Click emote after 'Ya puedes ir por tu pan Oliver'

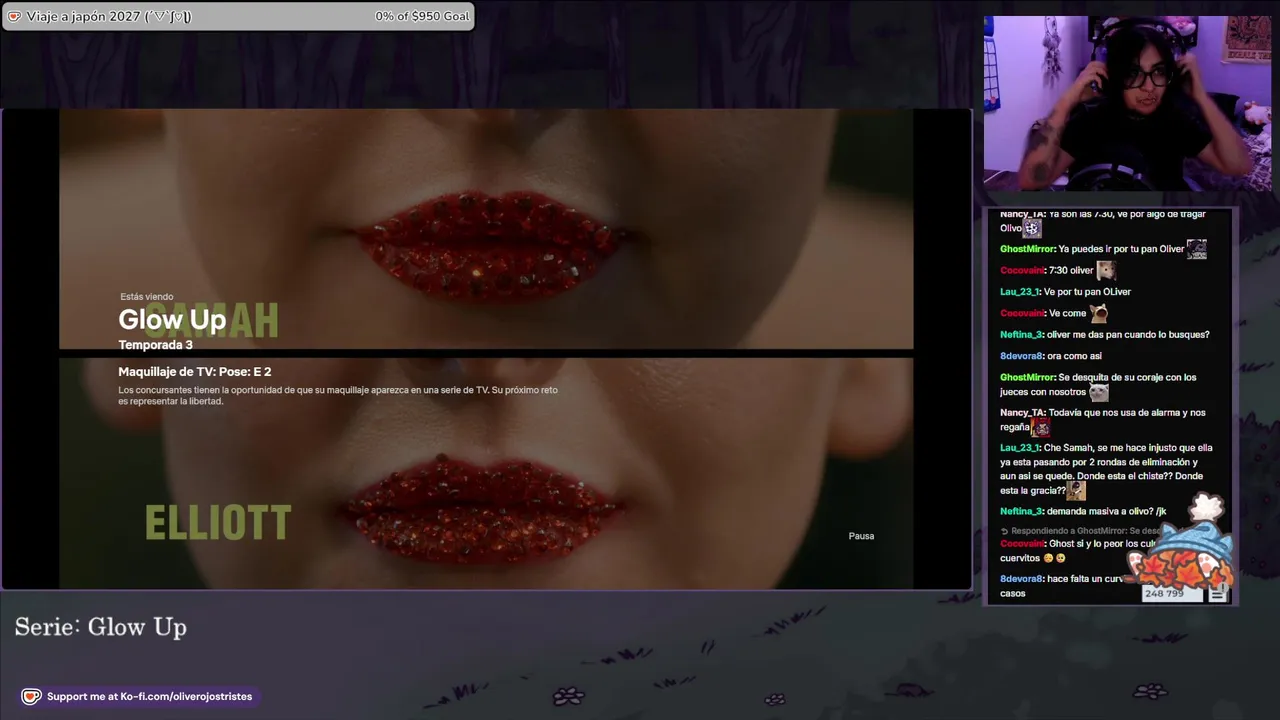[x=1196, y=249]
